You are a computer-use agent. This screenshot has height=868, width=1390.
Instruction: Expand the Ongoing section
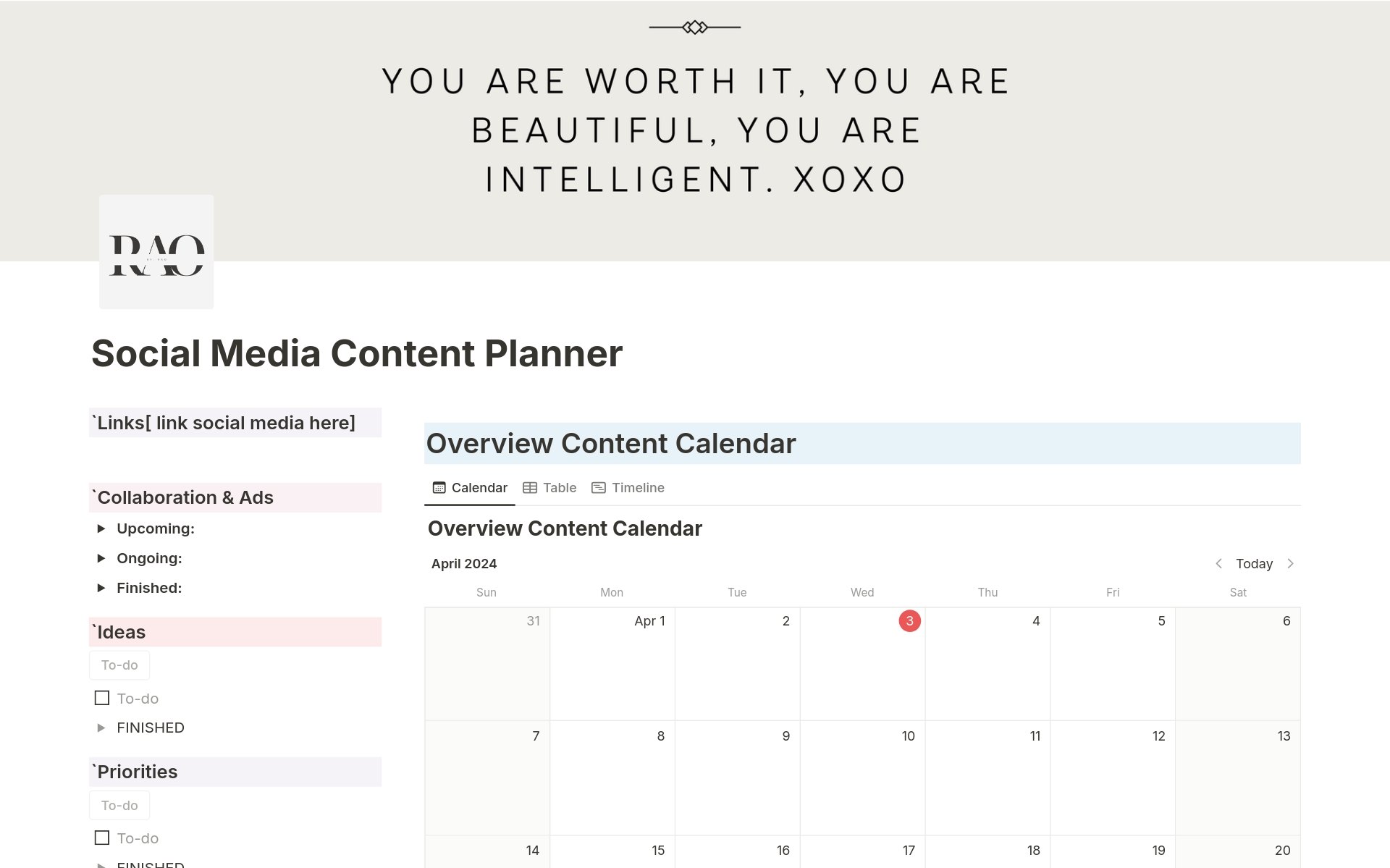tap(102, 557)
